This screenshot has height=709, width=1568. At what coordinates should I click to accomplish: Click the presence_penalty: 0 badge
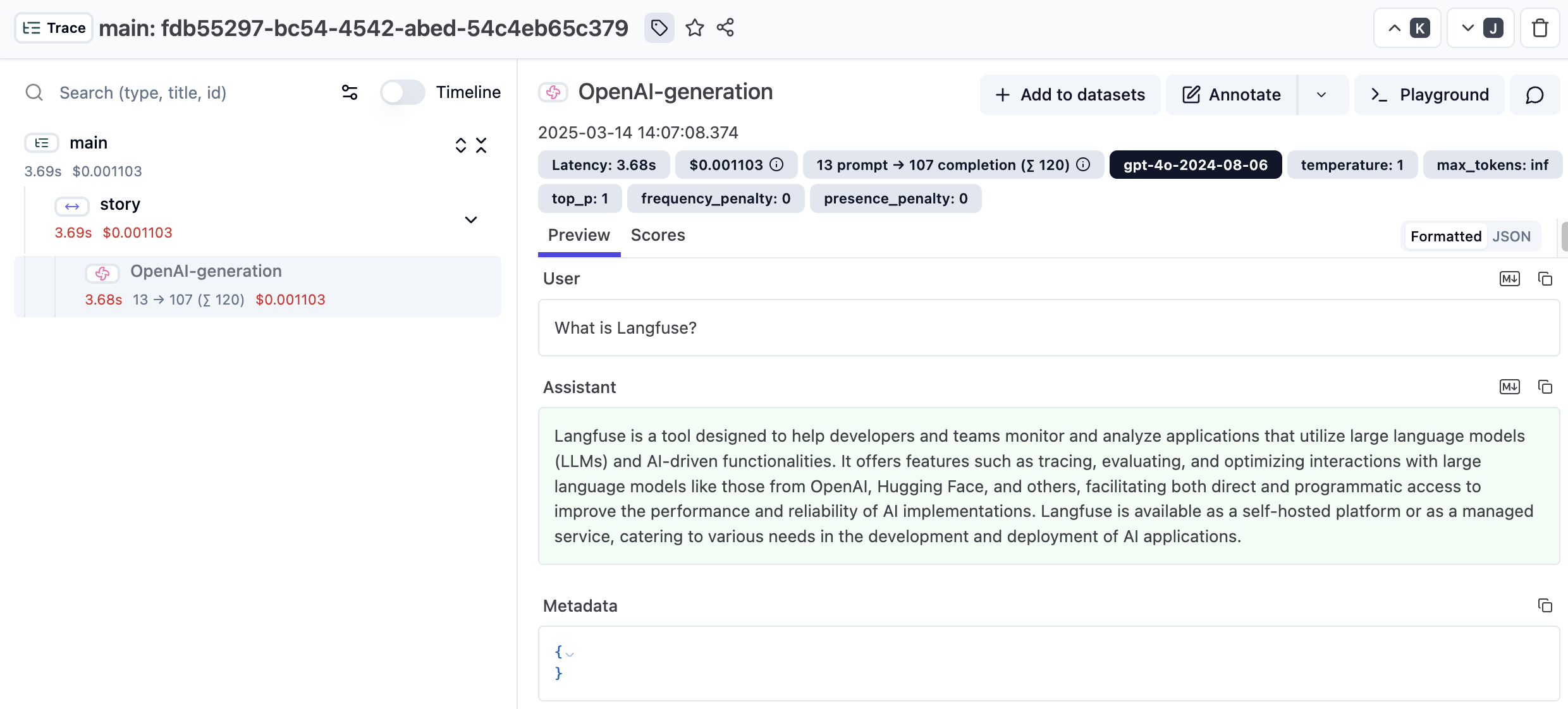(895, 198)
